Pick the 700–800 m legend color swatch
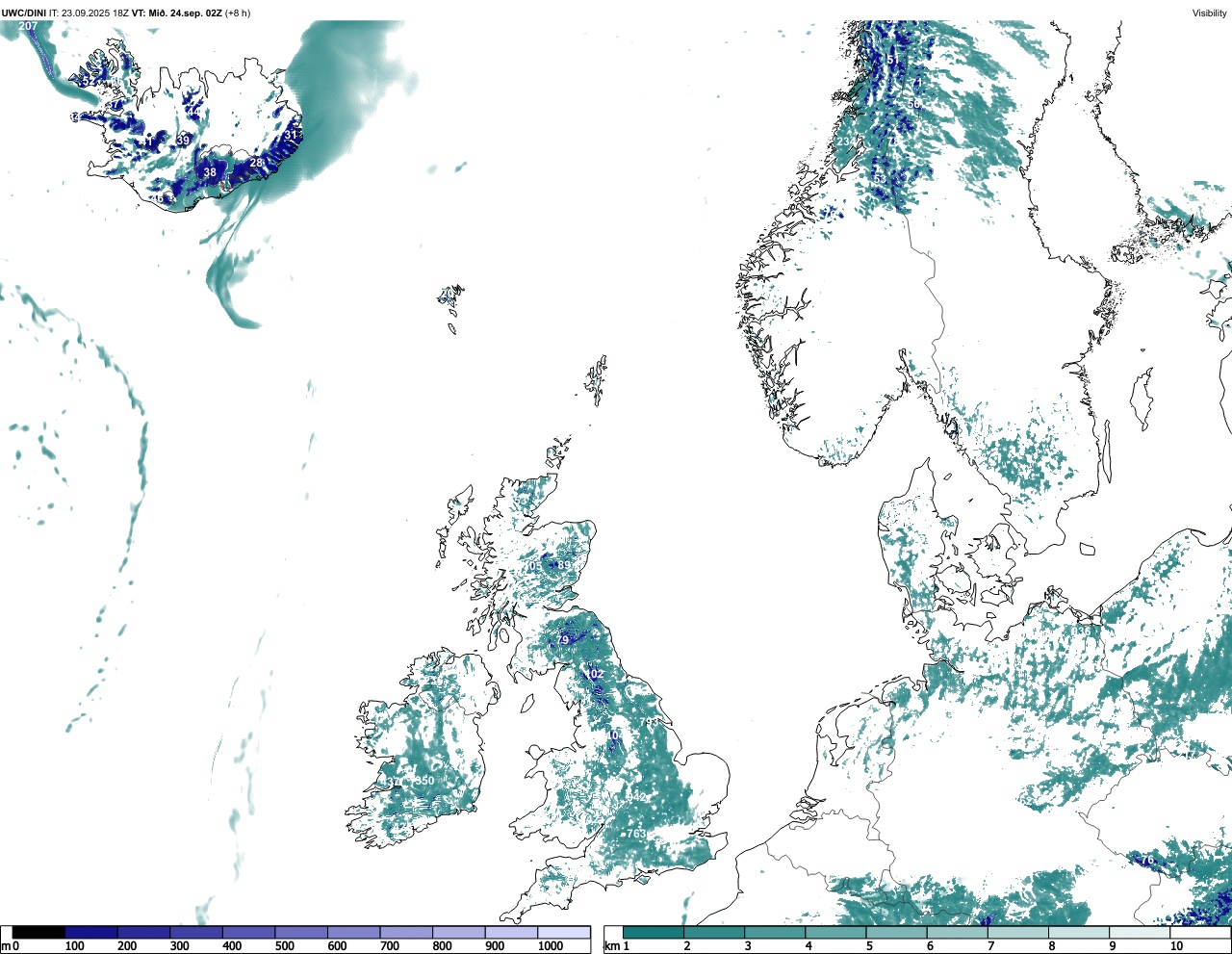Viewport: 1232px width, 954px height. click(406, 933)
